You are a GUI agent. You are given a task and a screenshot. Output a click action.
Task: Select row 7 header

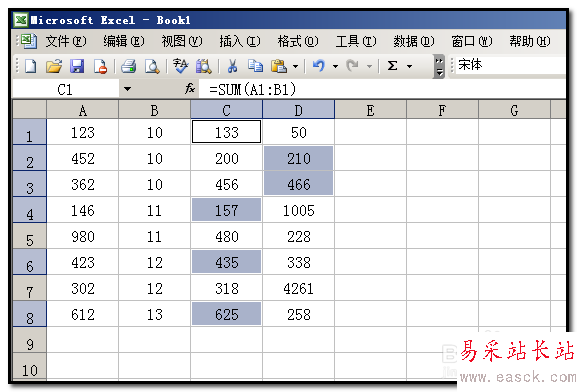coord(29,288)
